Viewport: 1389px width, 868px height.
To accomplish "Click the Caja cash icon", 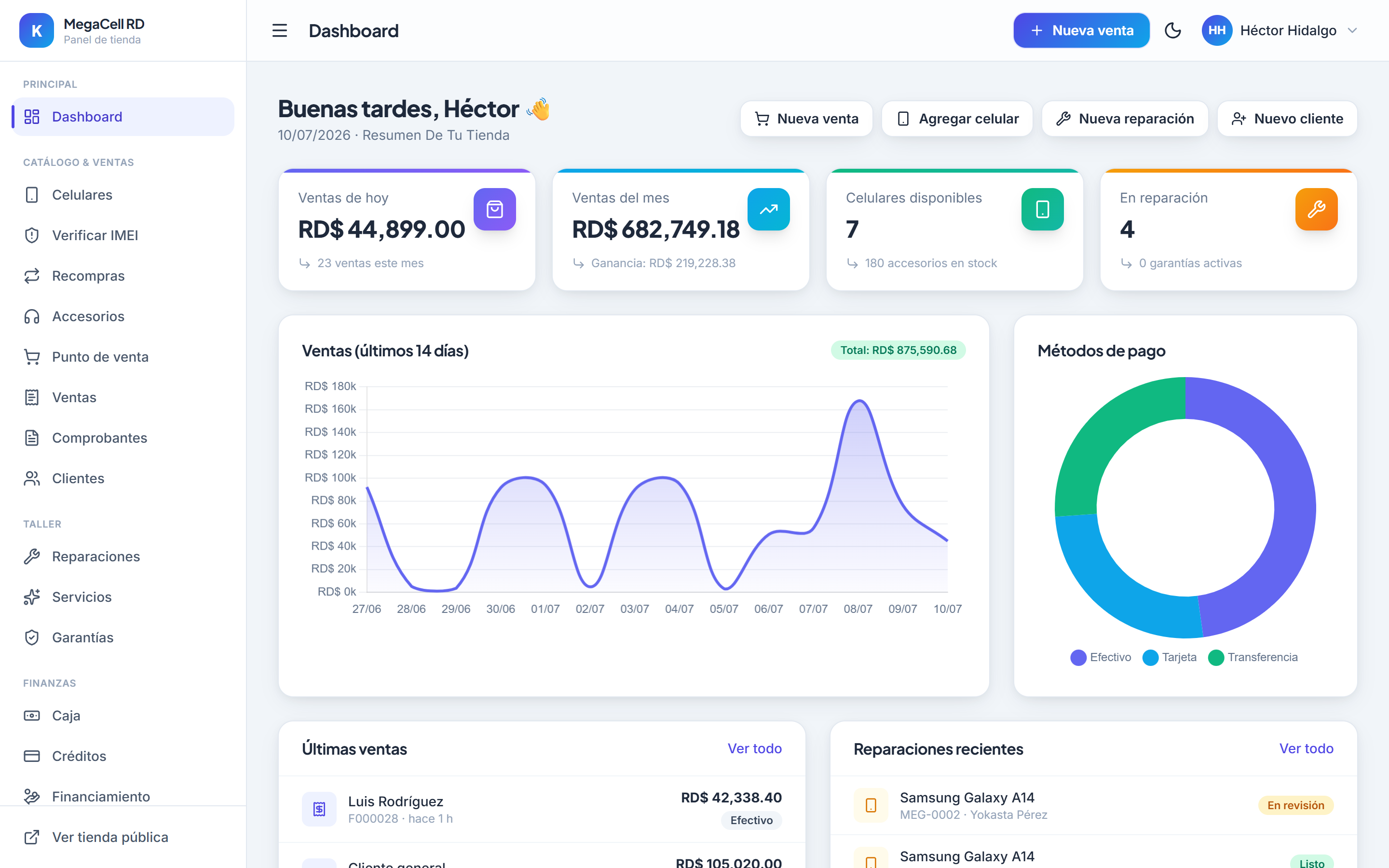I will click(32, 715).
